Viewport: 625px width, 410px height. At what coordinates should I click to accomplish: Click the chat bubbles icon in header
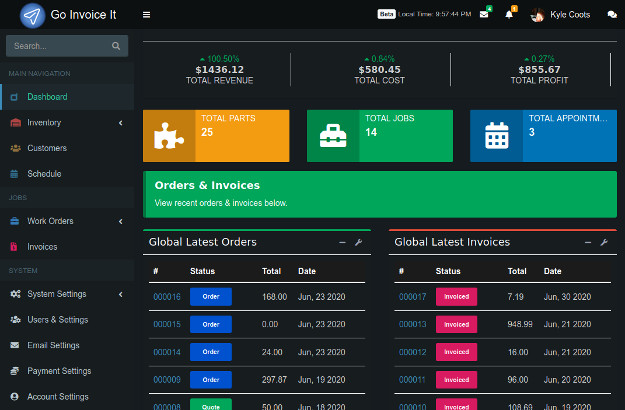tap(612, 15)
